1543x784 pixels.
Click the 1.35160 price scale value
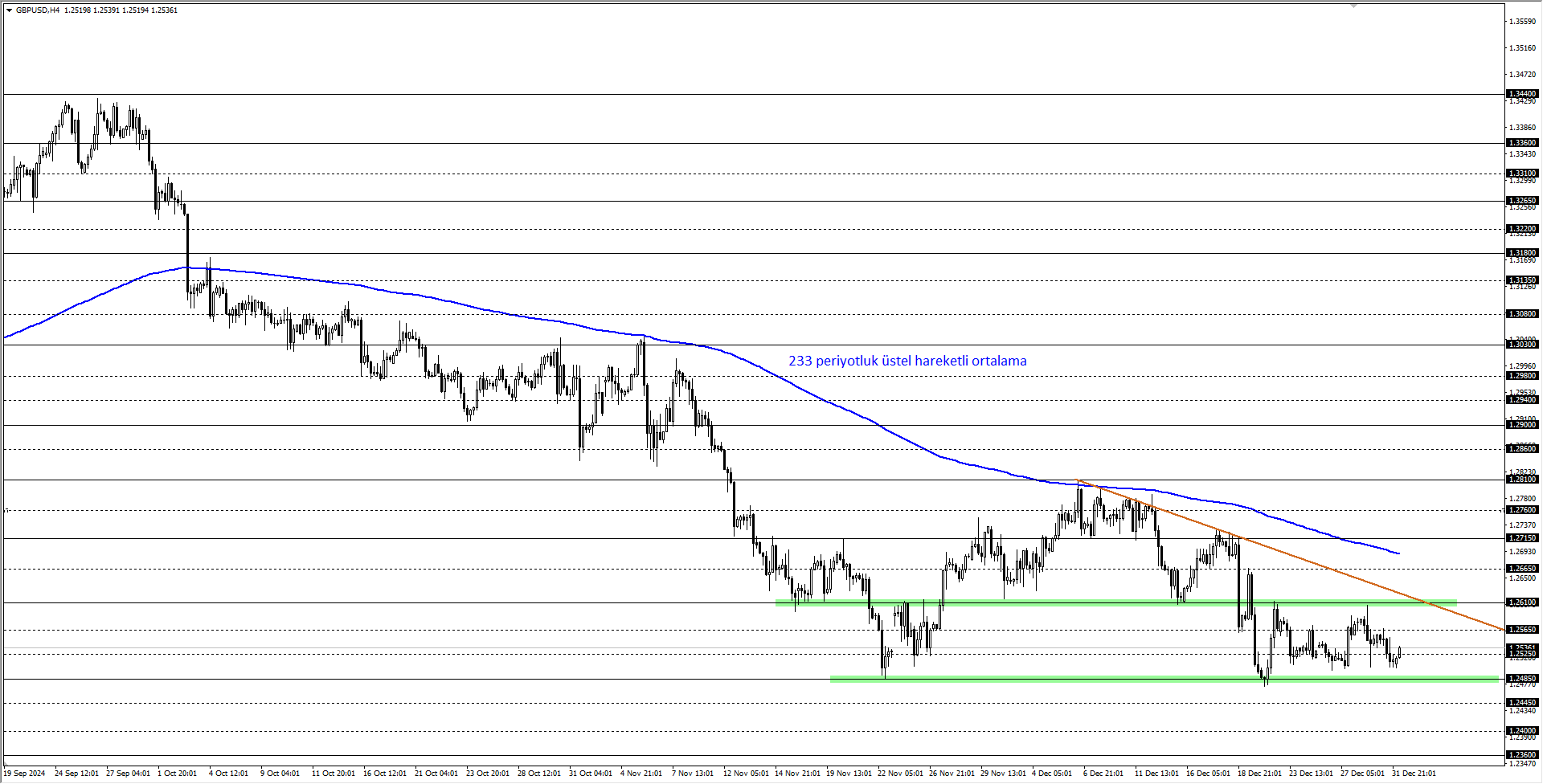click(x=1524, y=48)
